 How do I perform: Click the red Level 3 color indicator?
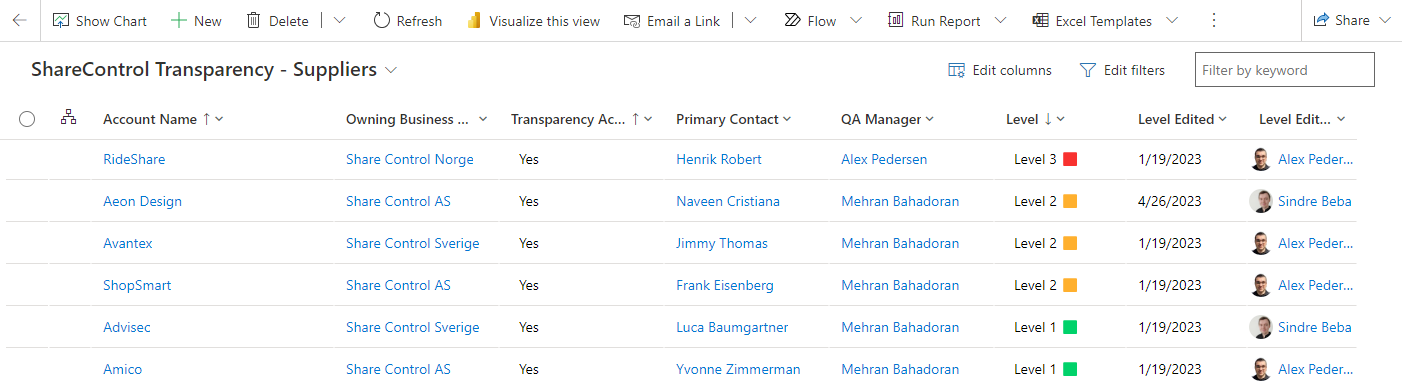(1070, 159)
